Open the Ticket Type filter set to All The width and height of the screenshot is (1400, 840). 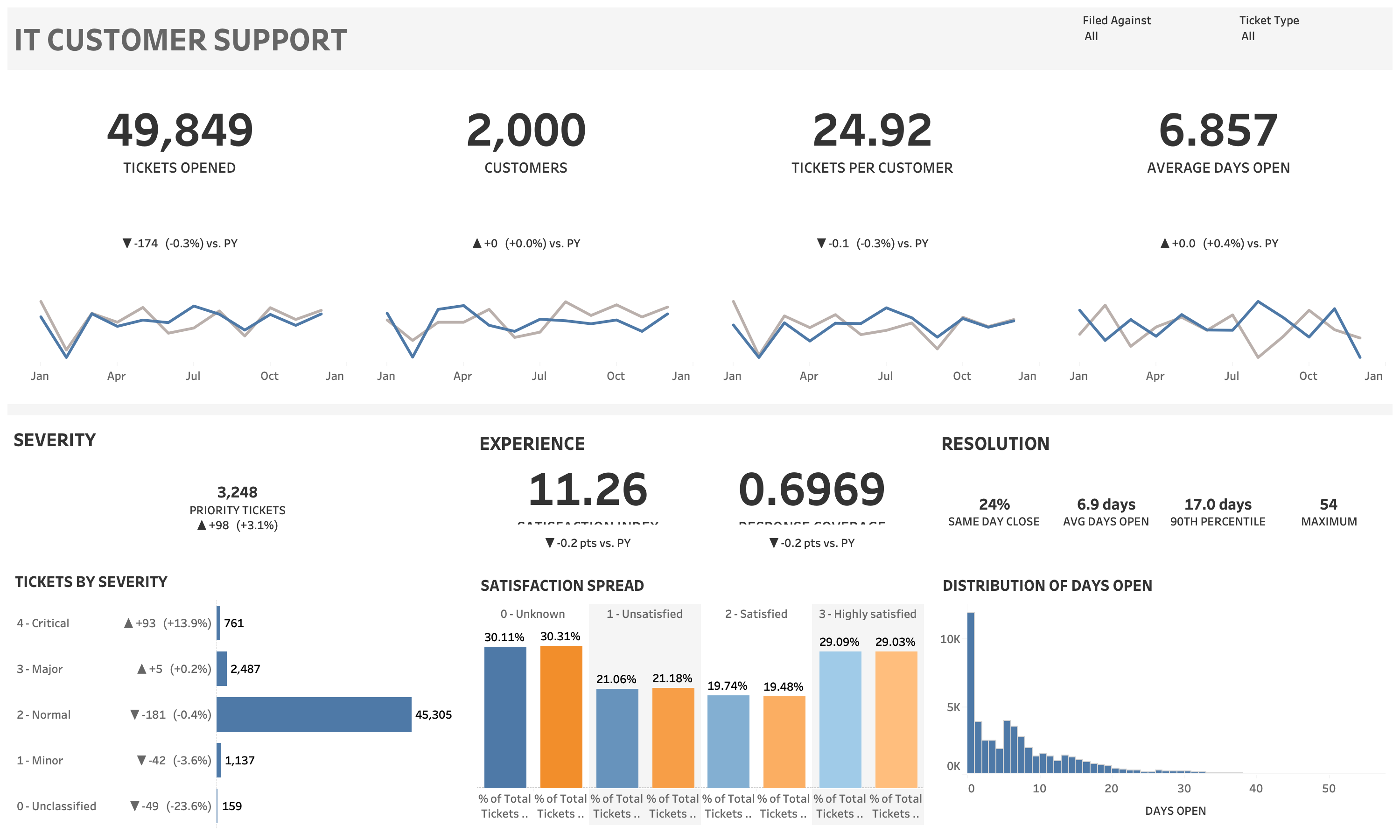pos(1272,36)
